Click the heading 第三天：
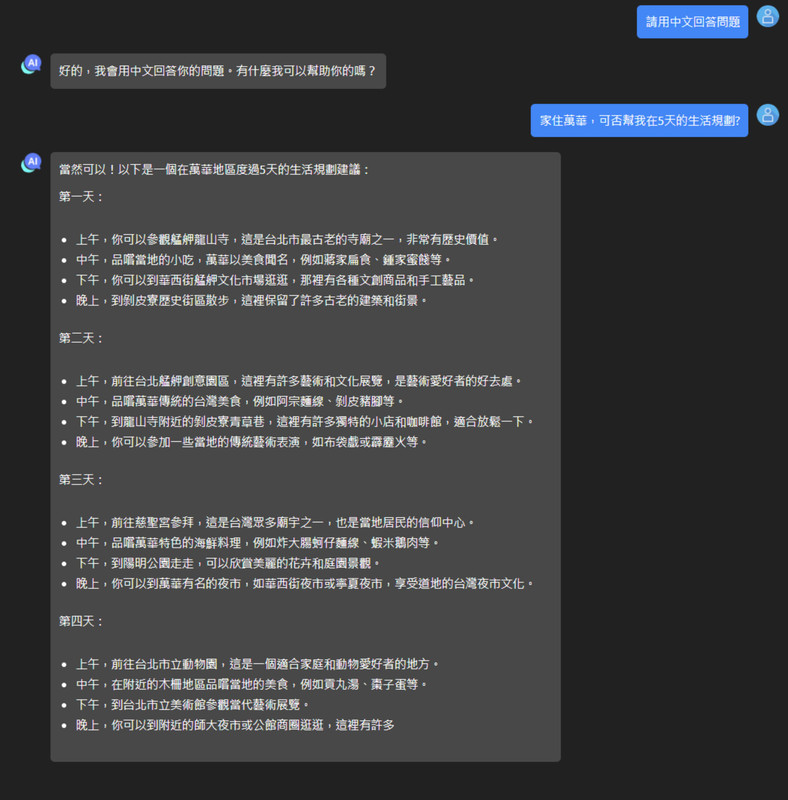788x800 pixels. 81,480
